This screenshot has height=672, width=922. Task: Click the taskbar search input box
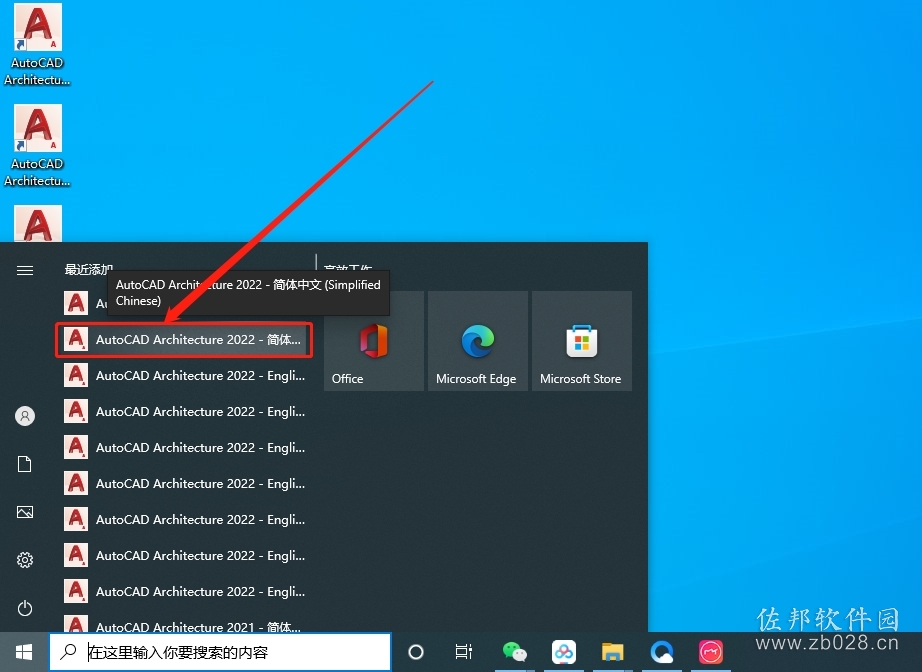coord(220,652)
